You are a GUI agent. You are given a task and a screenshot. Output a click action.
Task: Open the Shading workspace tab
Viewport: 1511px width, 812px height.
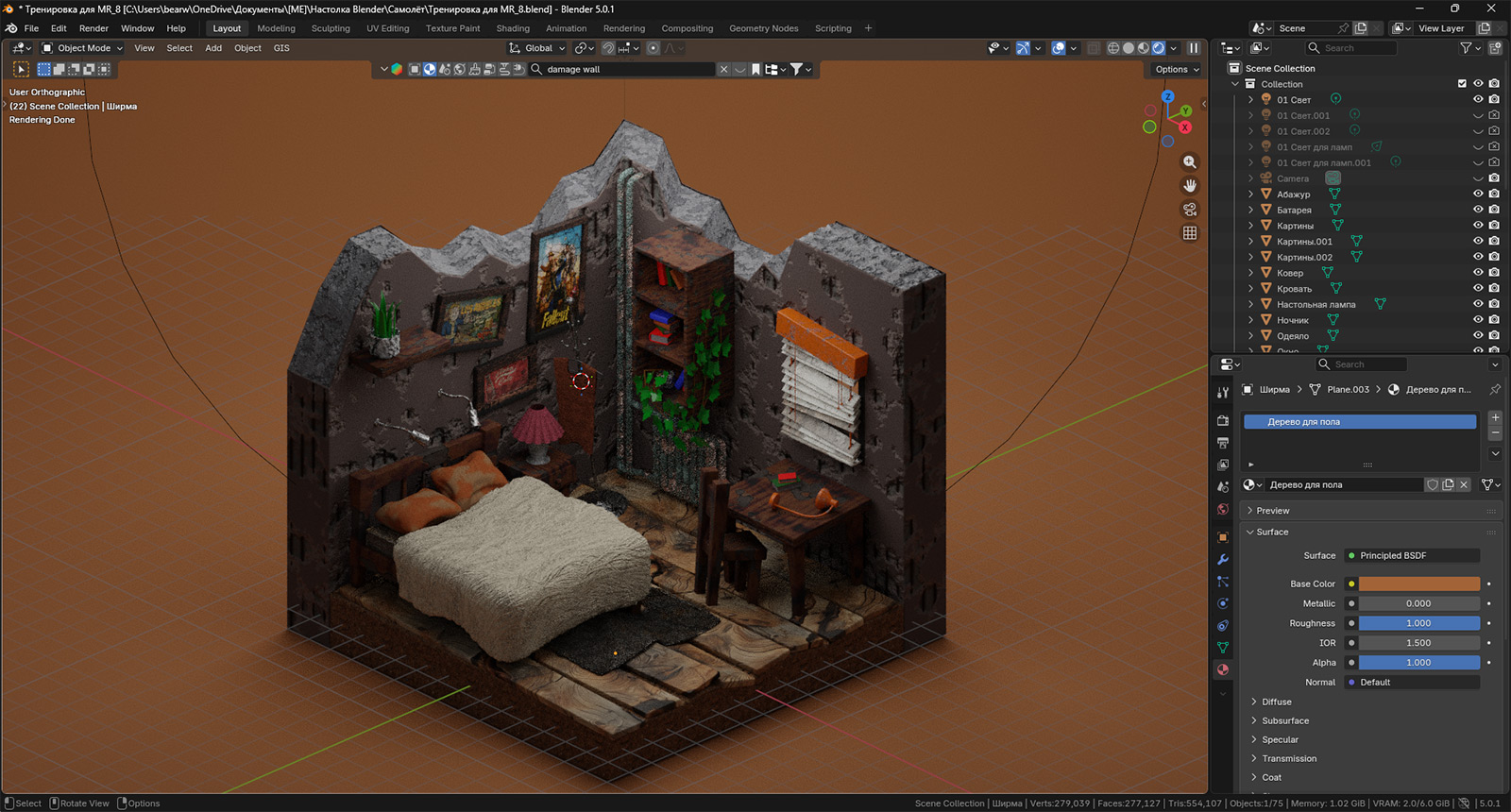point(513,28)
